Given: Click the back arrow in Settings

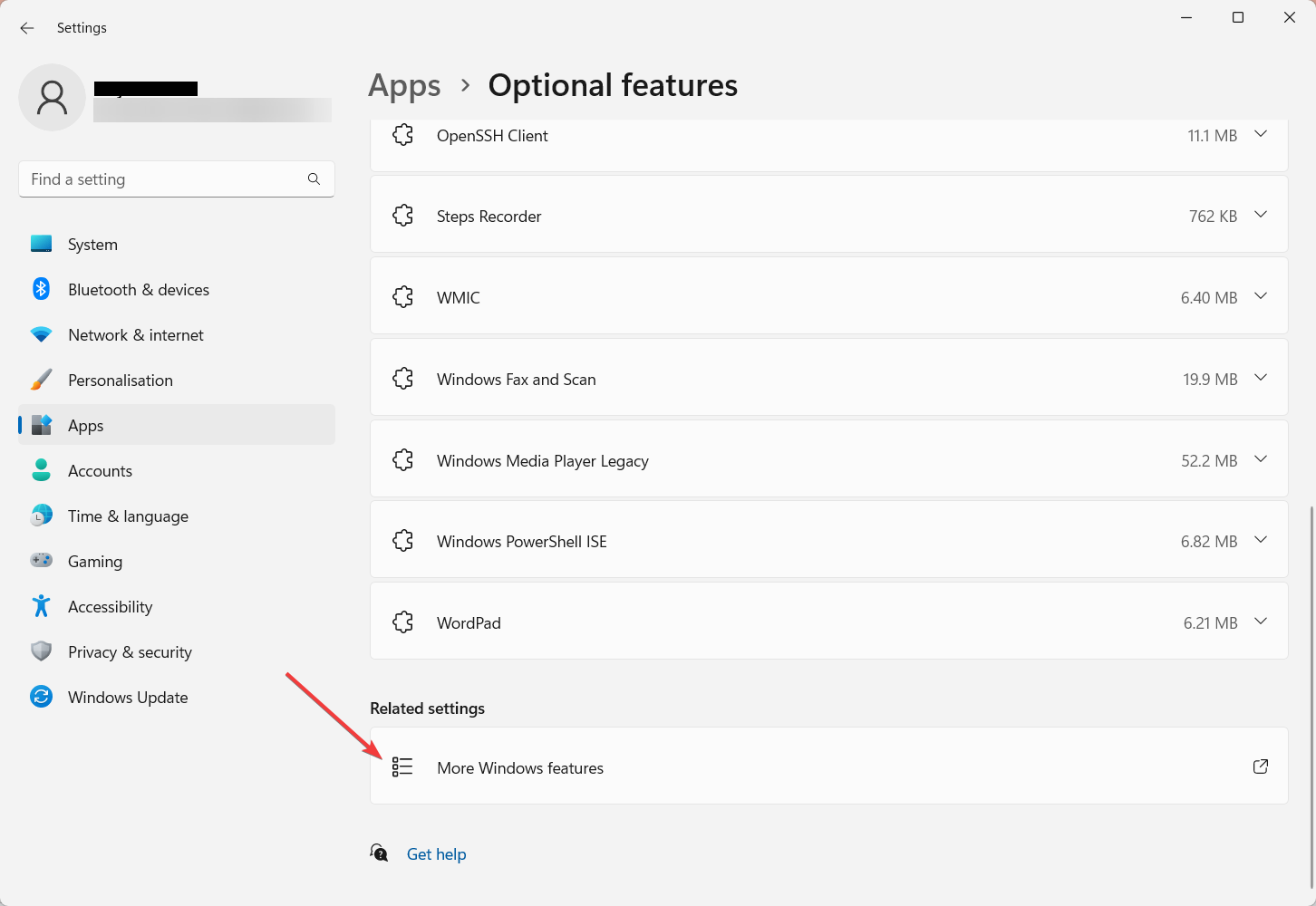Looking at the screenshot, I should point(27,28).
